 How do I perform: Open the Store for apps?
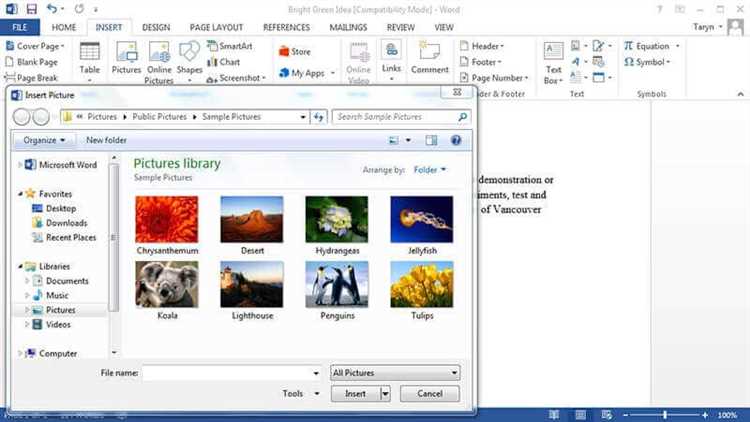pyautogui.click(x=295, y=52)
